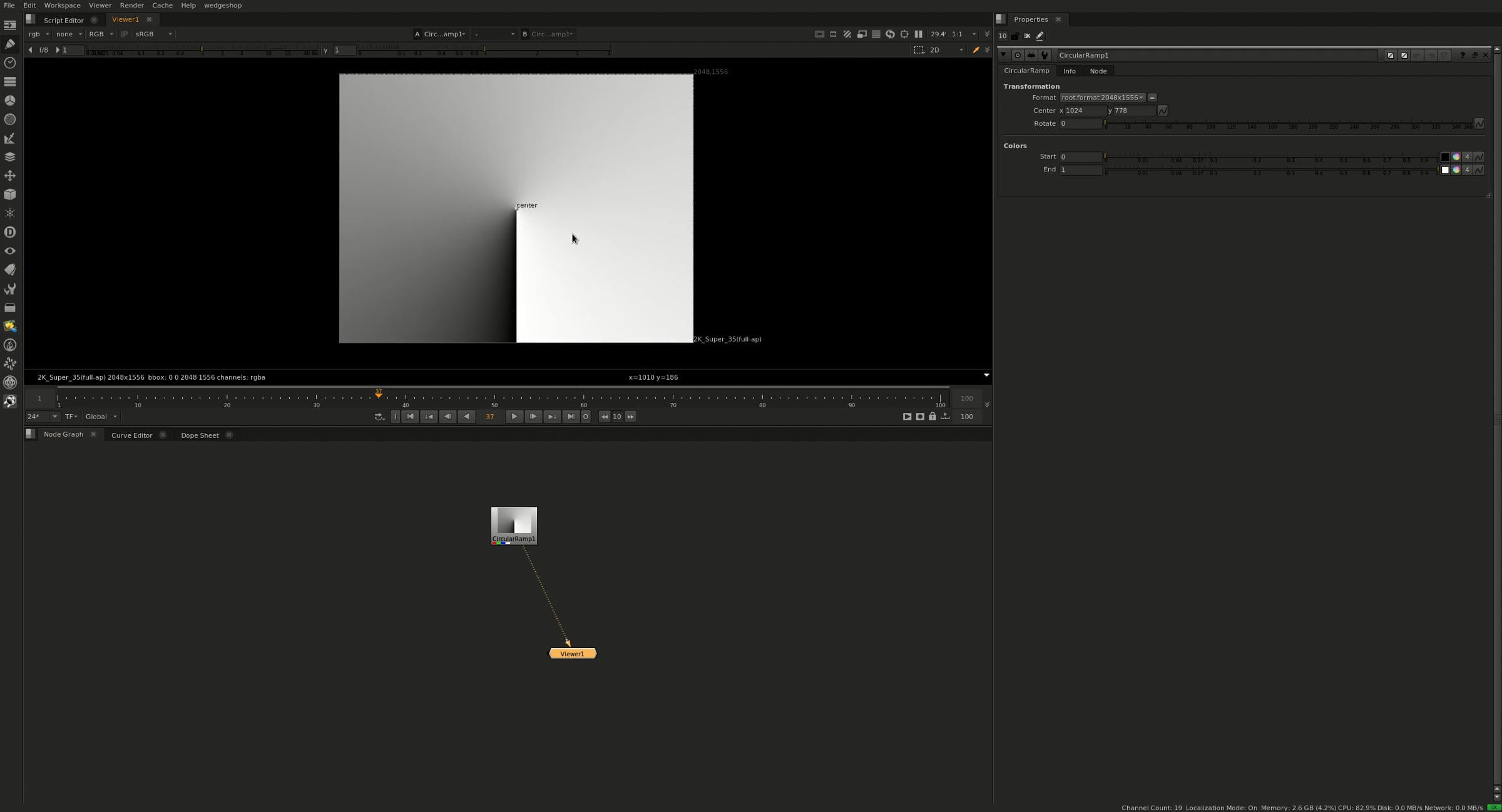Viewport: 1502px width, 812px height.
Task: Toggle the viewer clipping warning stripes icon
Action: [x=847, y=34]
